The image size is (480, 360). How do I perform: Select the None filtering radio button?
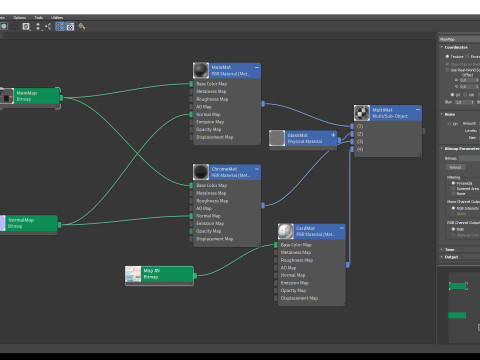pyautogui.click(x=453, y=194)
